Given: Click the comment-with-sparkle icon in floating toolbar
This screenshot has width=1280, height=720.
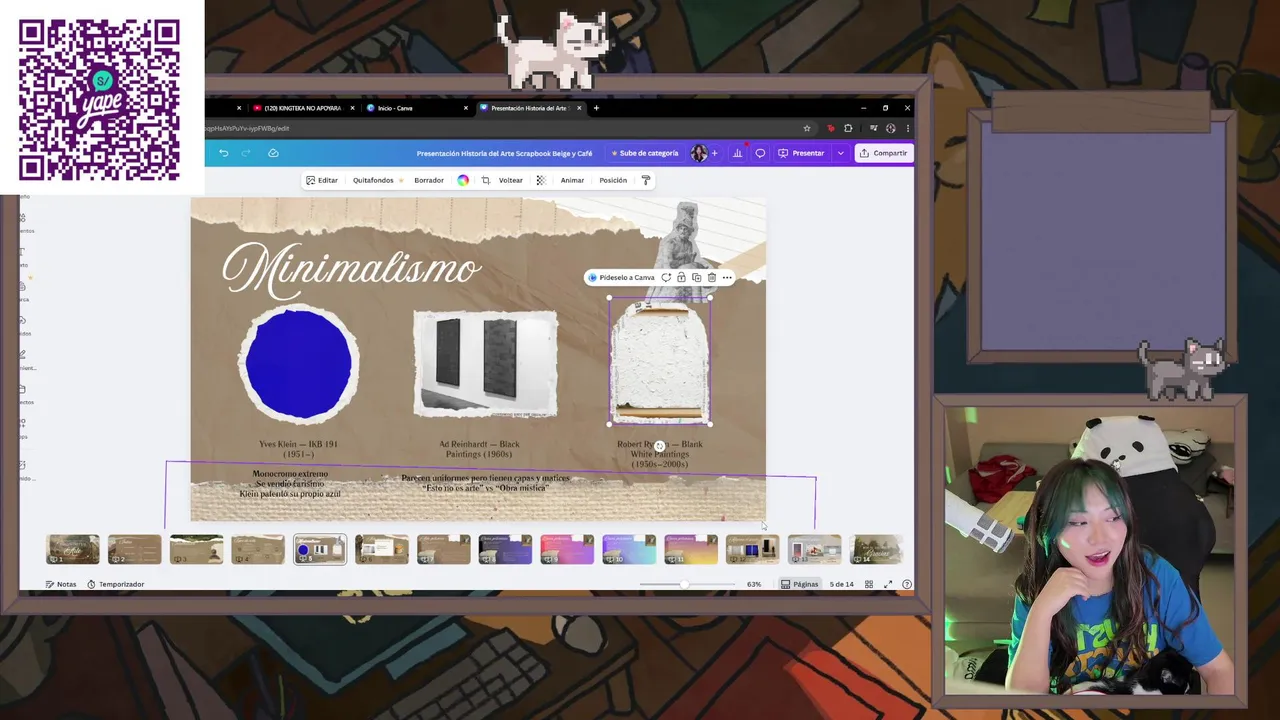Looking at the screenshot, I should click(666, 277).
